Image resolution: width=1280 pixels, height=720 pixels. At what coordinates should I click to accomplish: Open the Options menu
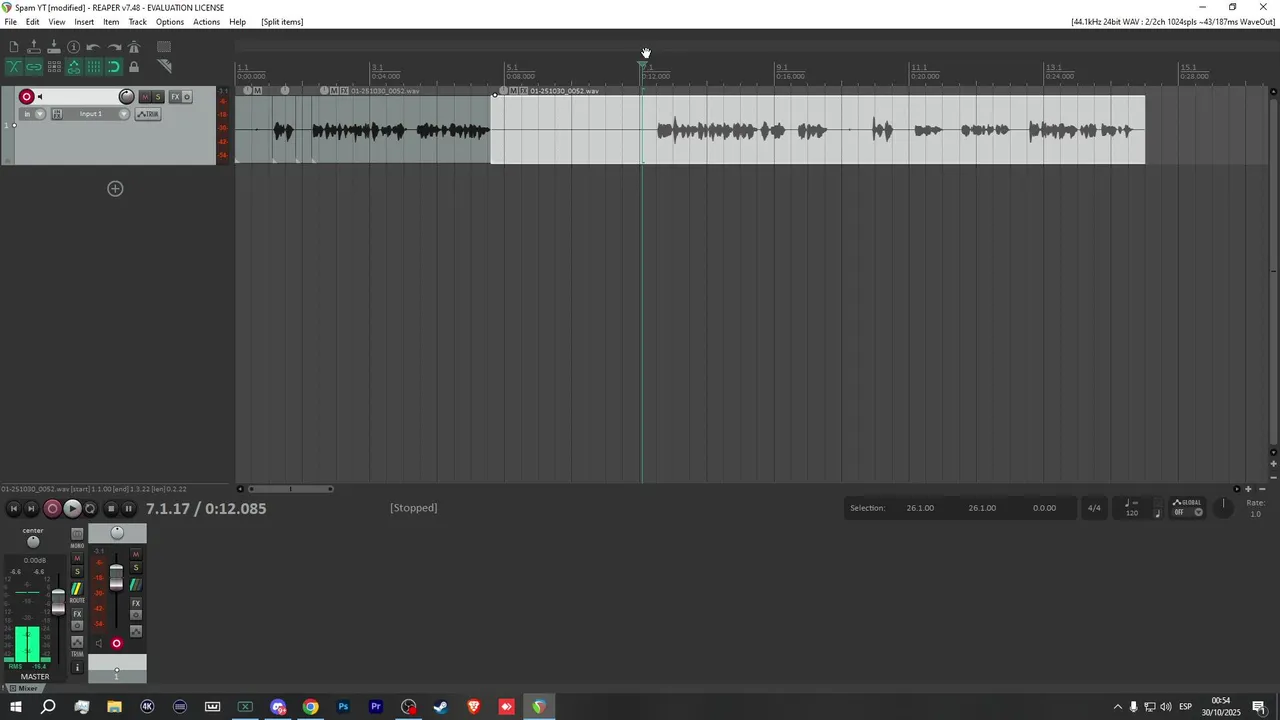tap(170, 22)
